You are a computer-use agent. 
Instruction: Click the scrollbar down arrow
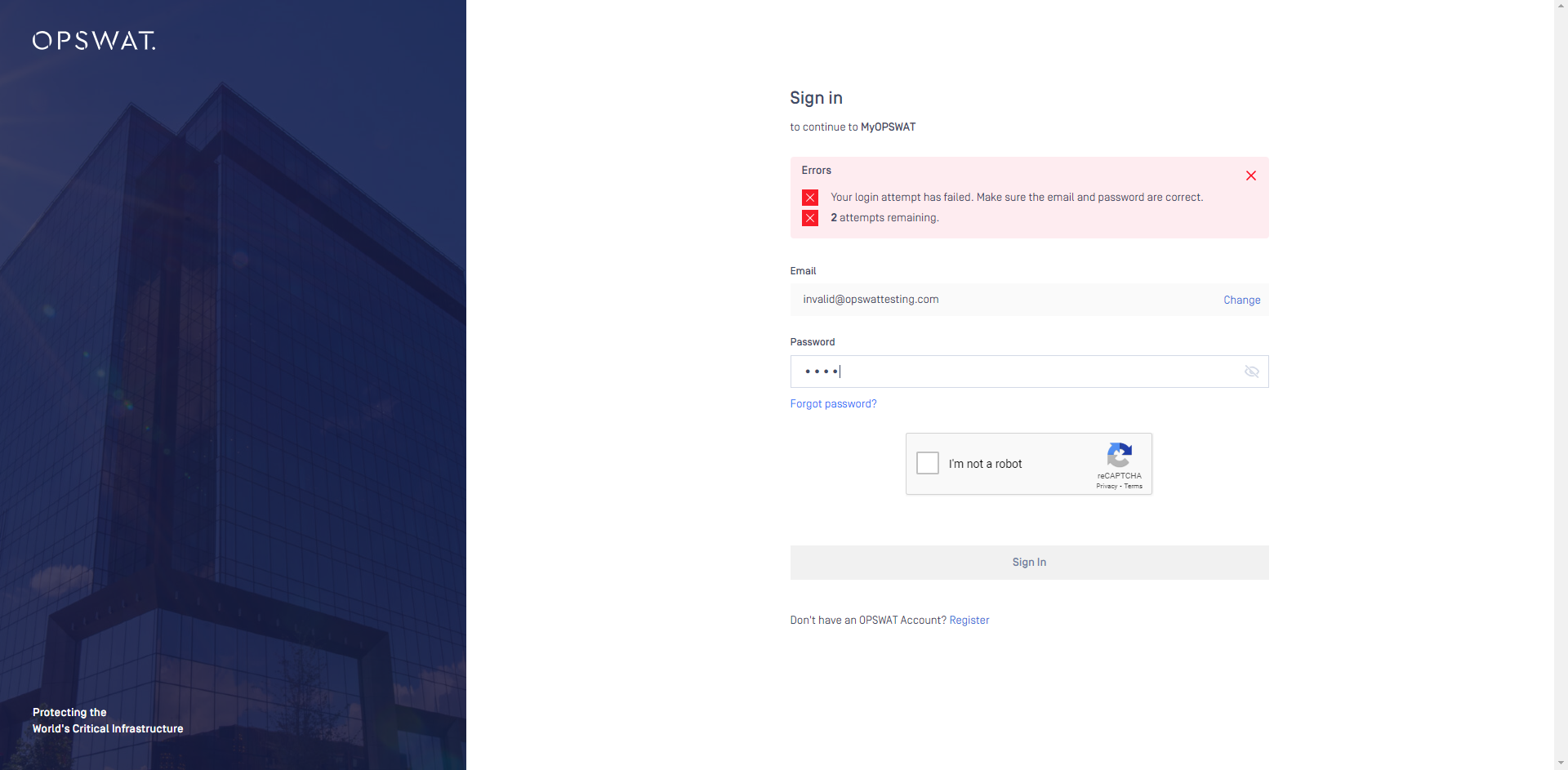[1561, 763]
